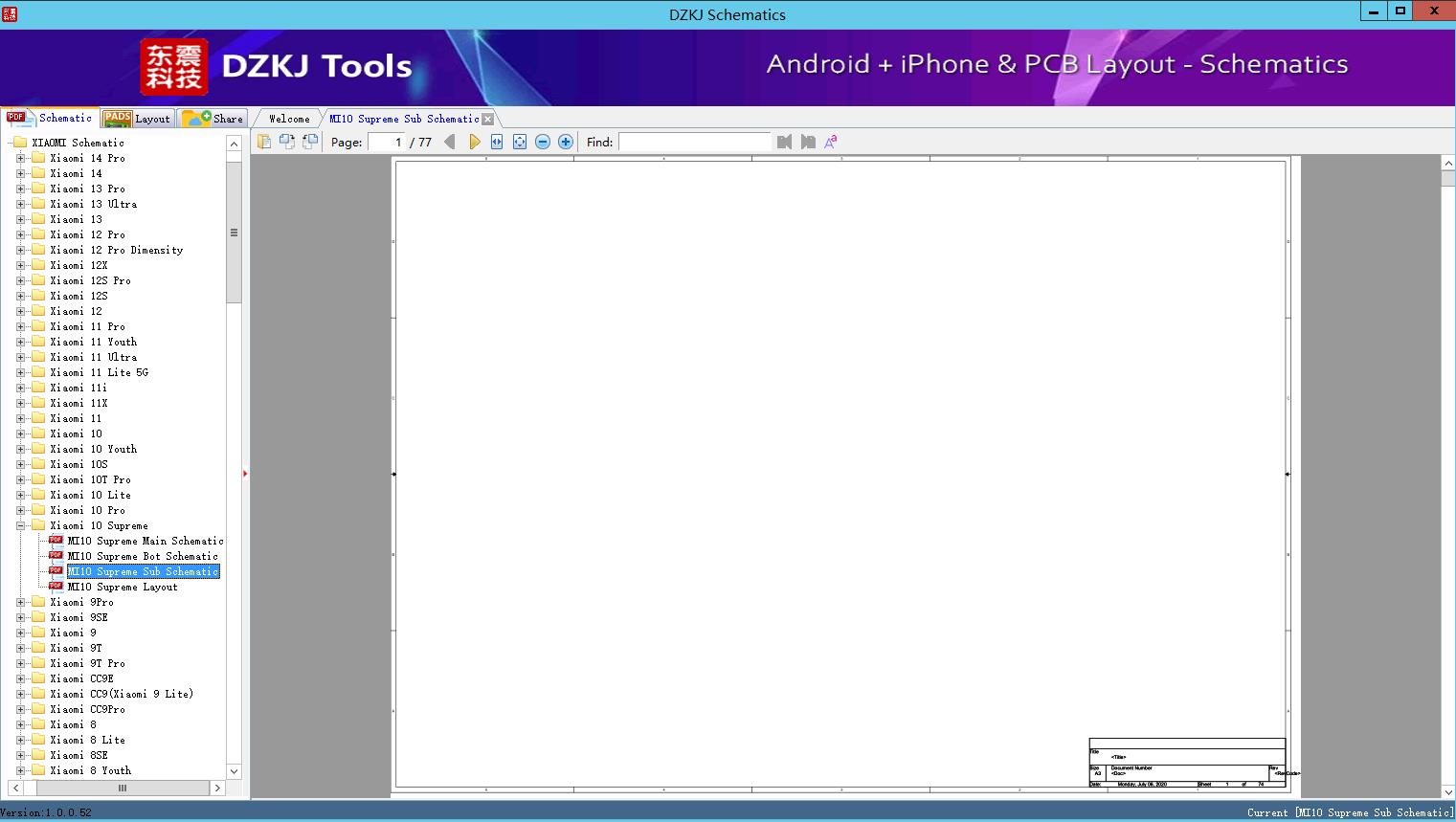Click PDF icon of Main Schematic
The height and width of the screenshot is (822, 1456).
coord(56,540)
